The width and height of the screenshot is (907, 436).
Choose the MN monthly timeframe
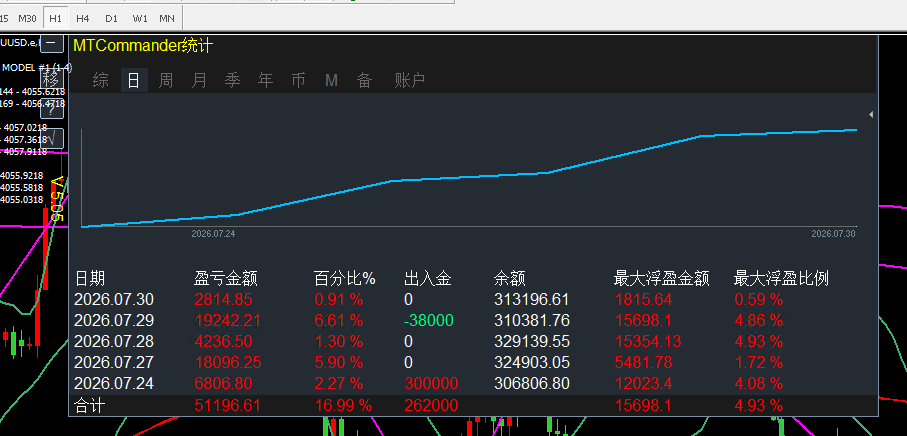pos(167,19)
